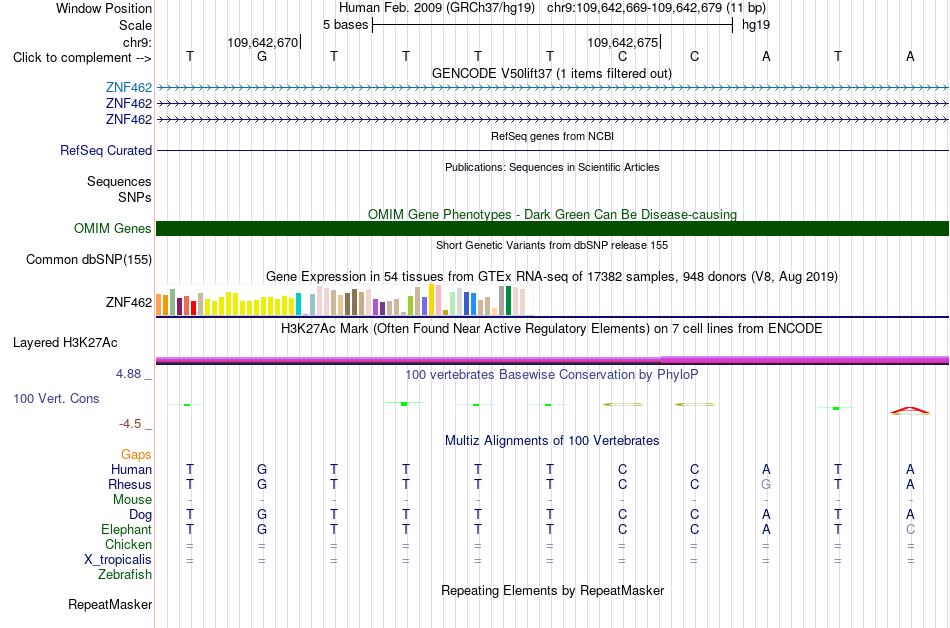Select the Zebrafish alignment row label
The image size is (950, 628).
pos(125,574)
